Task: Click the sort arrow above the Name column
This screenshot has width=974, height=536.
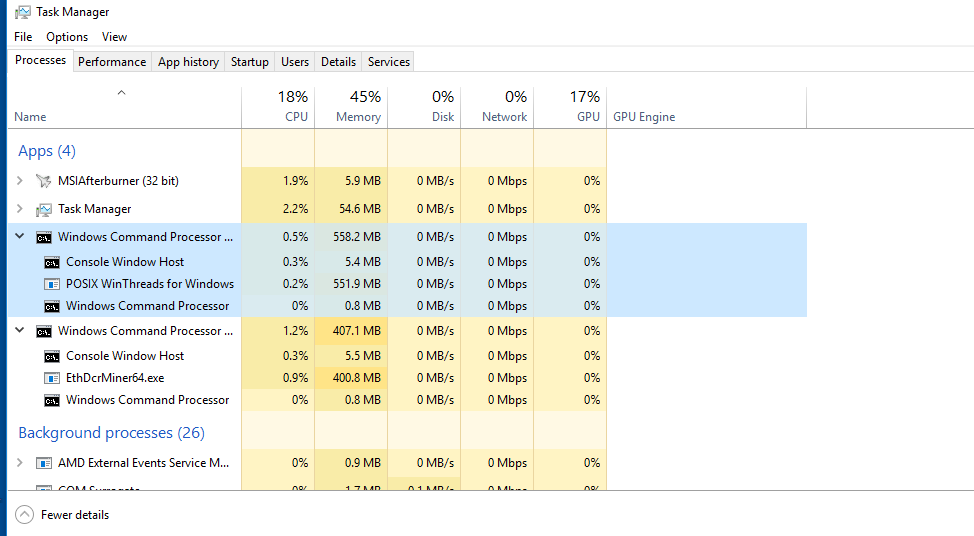Action: [x=122, y=93]
